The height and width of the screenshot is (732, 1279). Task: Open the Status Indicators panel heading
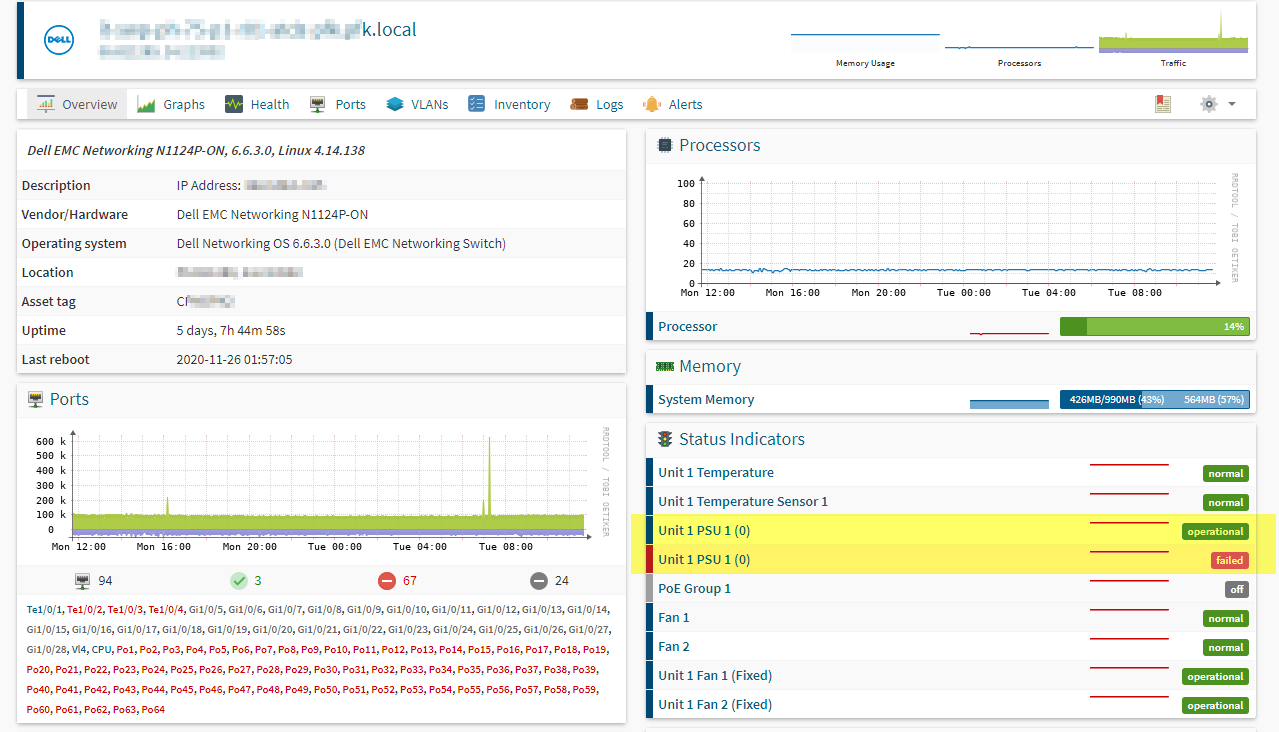click(742, 439)
